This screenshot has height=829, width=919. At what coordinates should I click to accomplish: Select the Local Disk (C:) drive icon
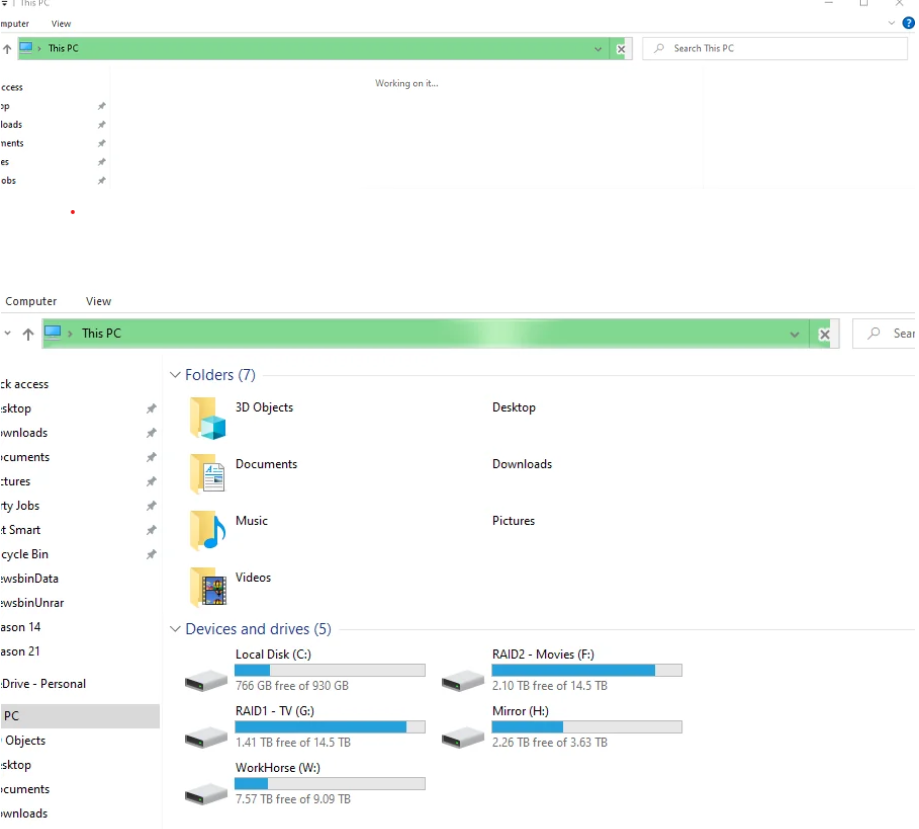click(206, 681)
